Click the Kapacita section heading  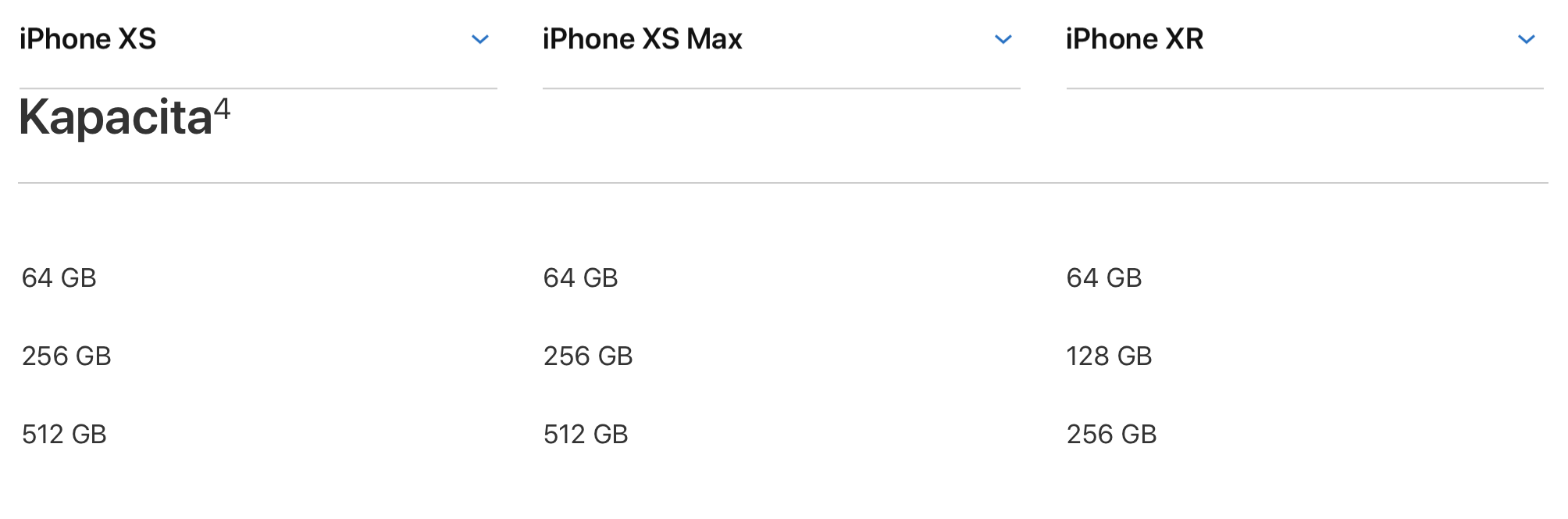click(x=116, y=118)
